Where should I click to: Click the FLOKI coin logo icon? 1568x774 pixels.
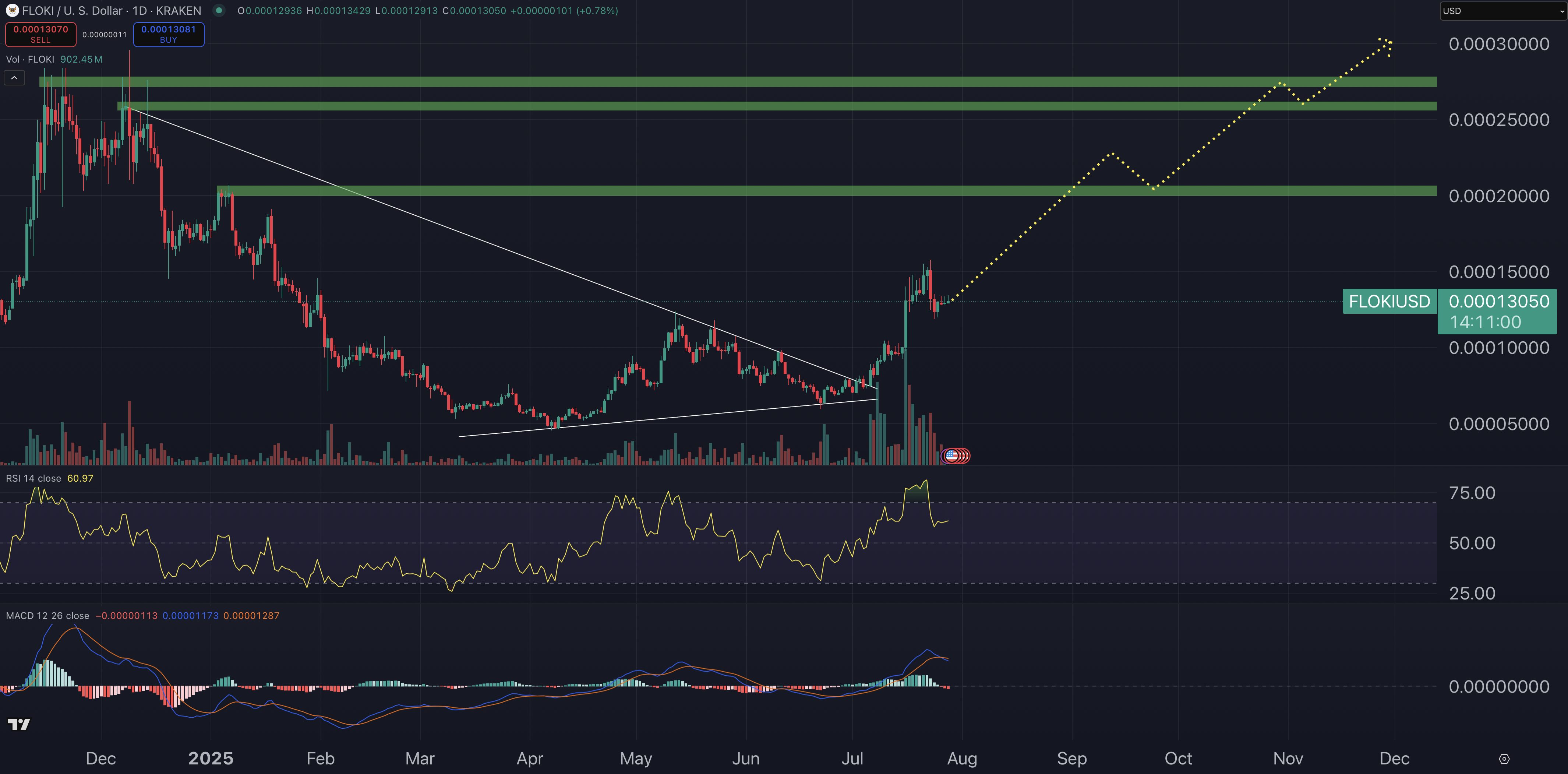tap(11, 10)
